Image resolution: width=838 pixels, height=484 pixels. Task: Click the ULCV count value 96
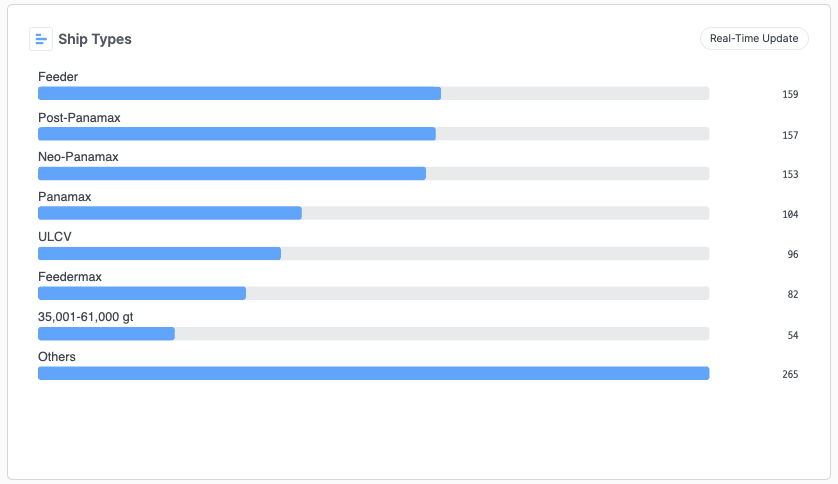click(x=793, y=255)
